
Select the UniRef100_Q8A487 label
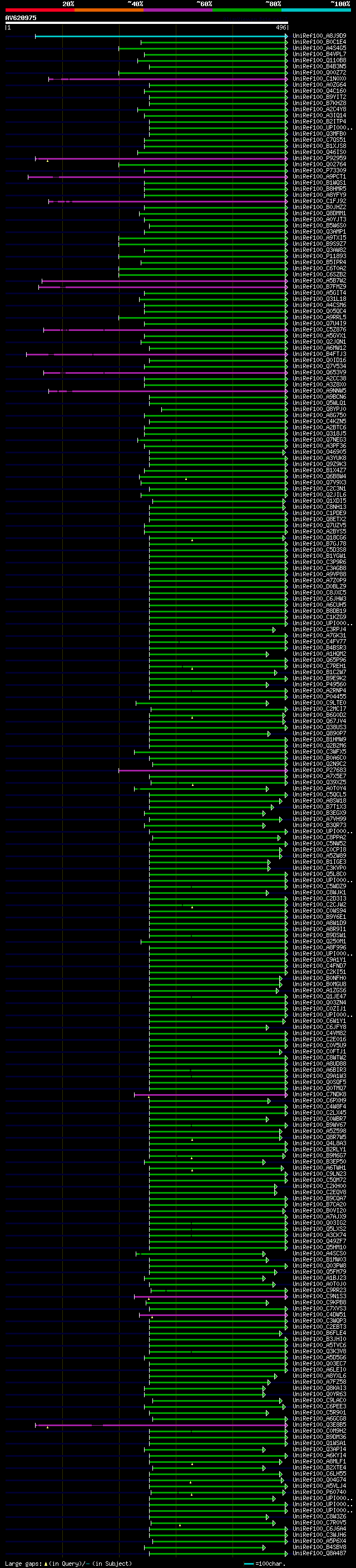click(x=319, y=1554)
